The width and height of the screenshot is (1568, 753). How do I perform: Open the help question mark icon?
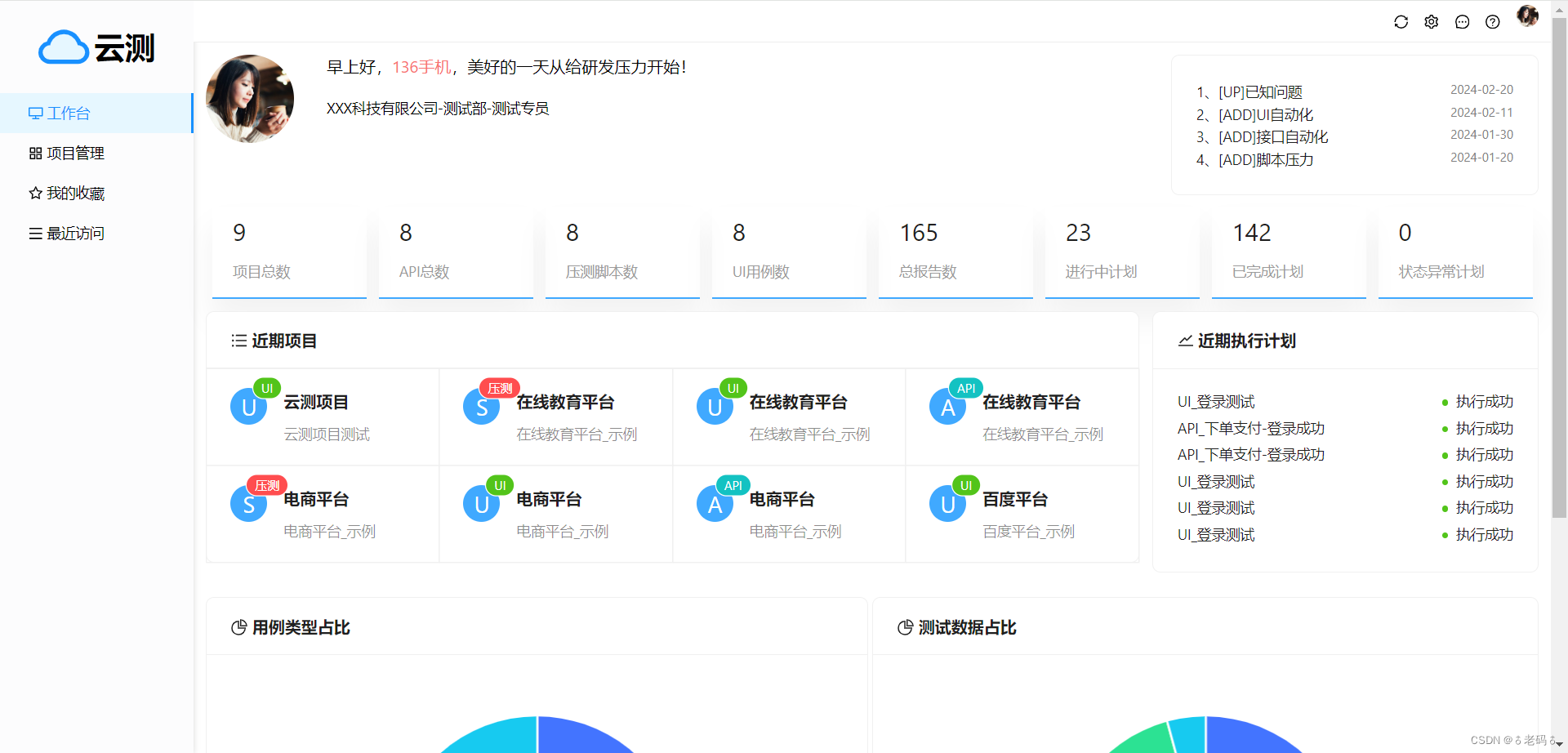pyautogui.click(x=1492, y=22)
